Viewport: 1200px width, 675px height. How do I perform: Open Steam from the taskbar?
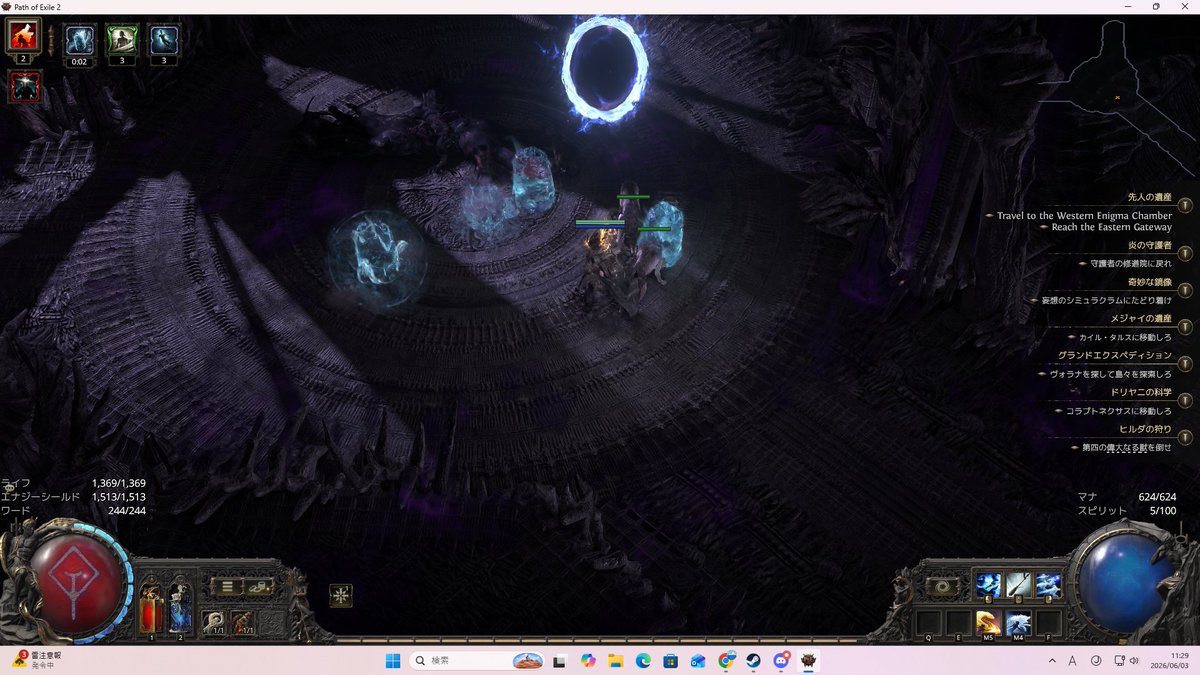coord(753,661)
